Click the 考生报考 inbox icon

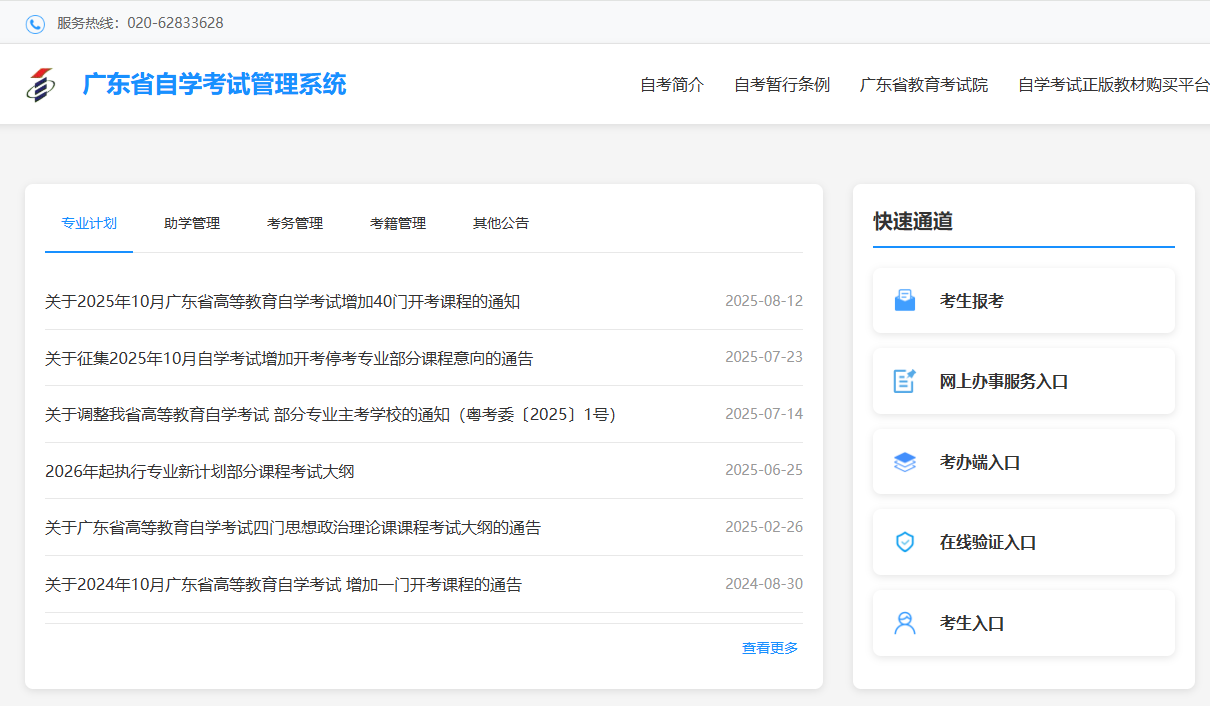pos(904,301)
